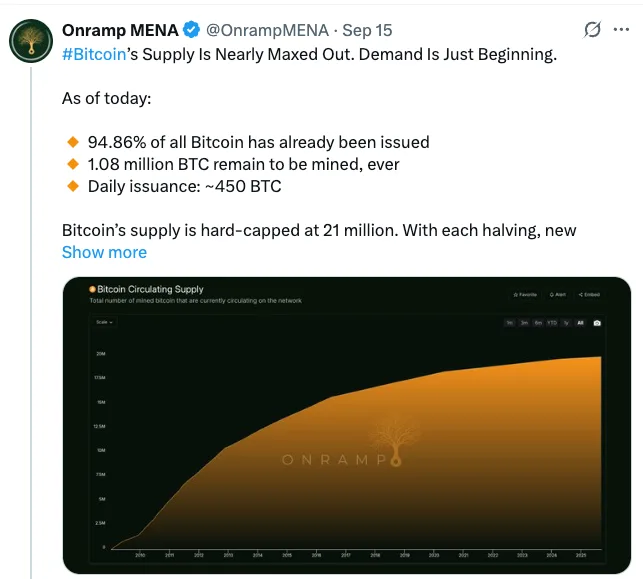Viewport: 643px width, 579px height.
Task: Select the 6m time range
Action: point(538,323)
